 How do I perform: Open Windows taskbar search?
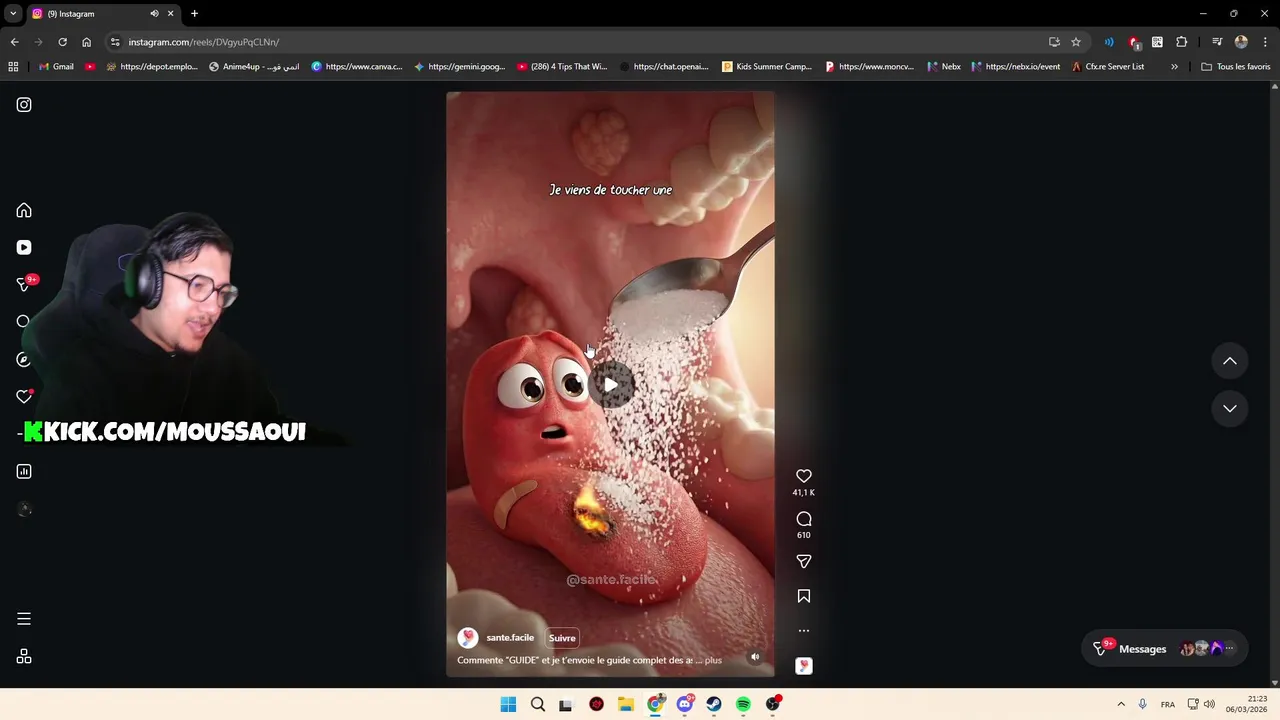pyautogui.click(x=538, y=704)
